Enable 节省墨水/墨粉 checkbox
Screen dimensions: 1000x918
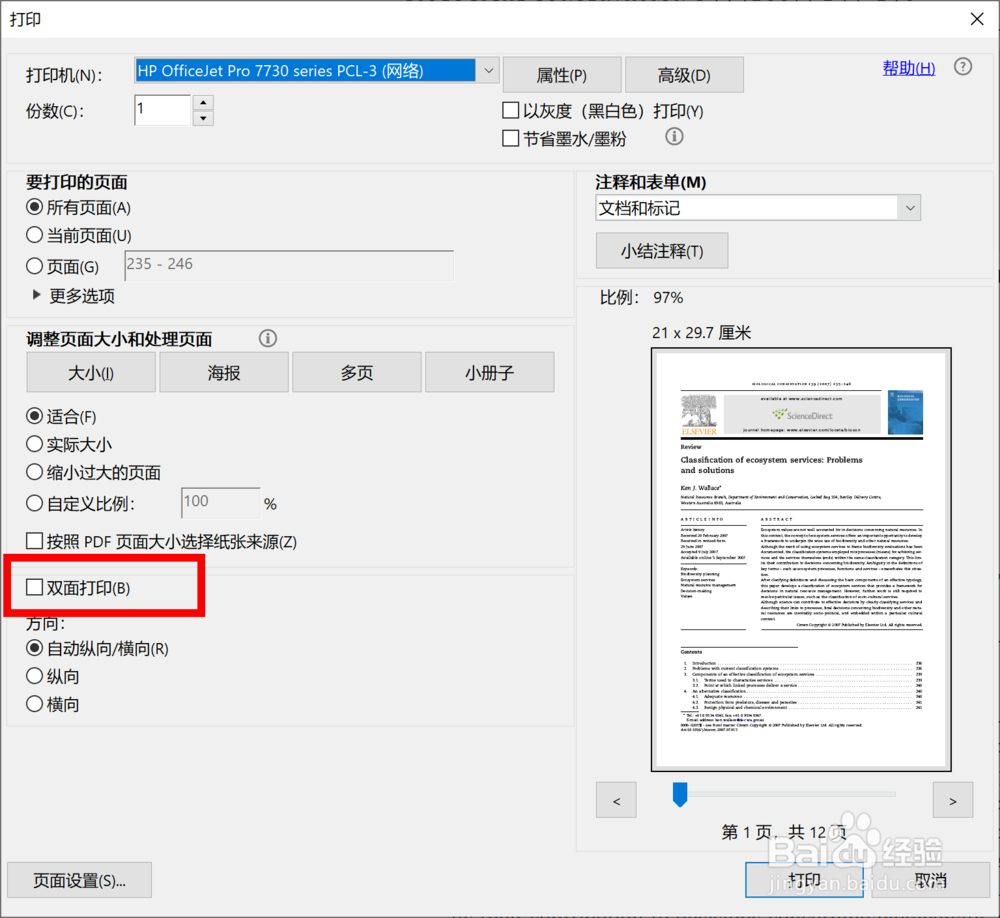pyautogui.click(x=510, y=138)
